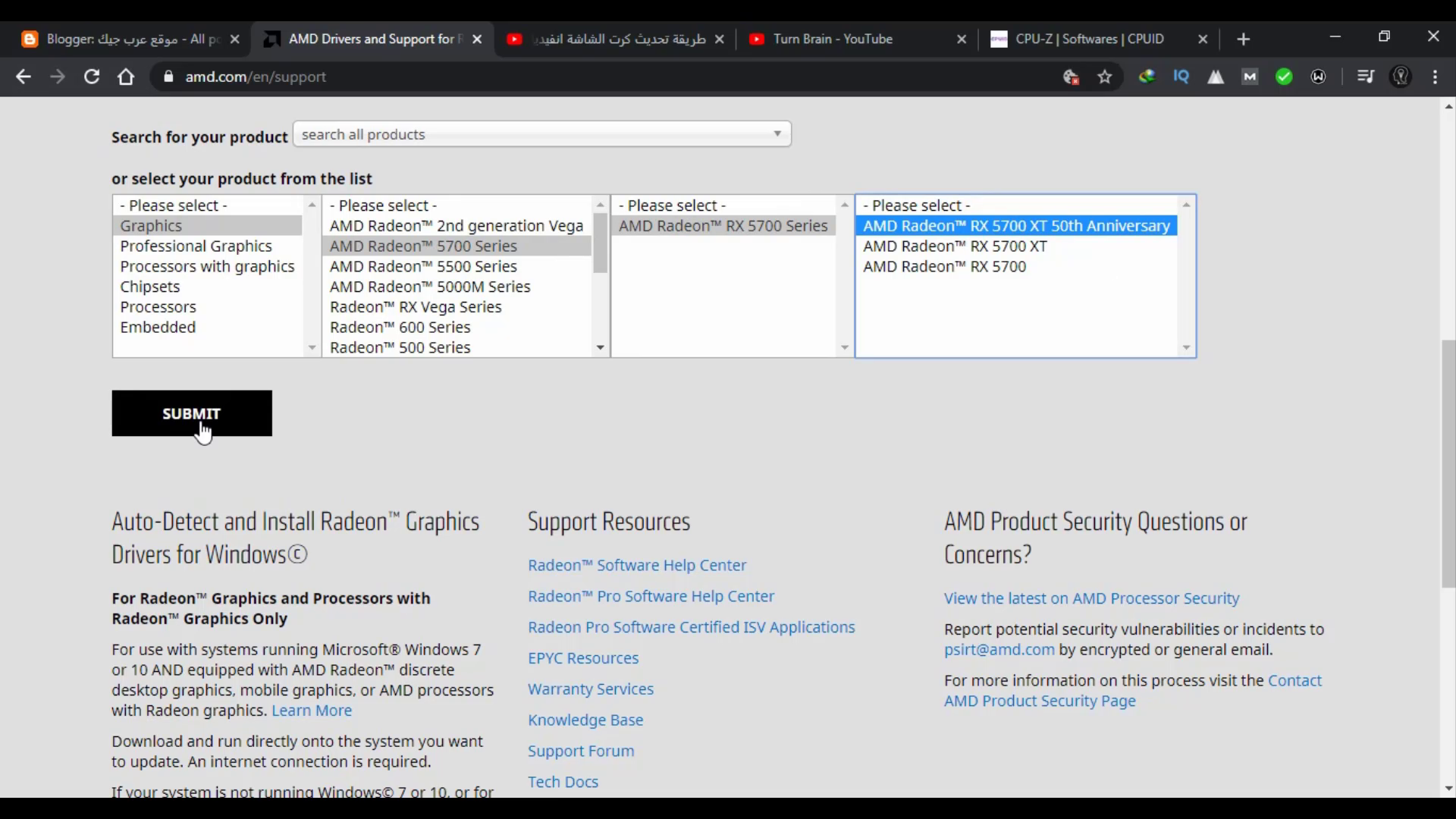Screen dimensions: 1456x819
Task: Open the IQ extension icon
Action: (1181, 77)
